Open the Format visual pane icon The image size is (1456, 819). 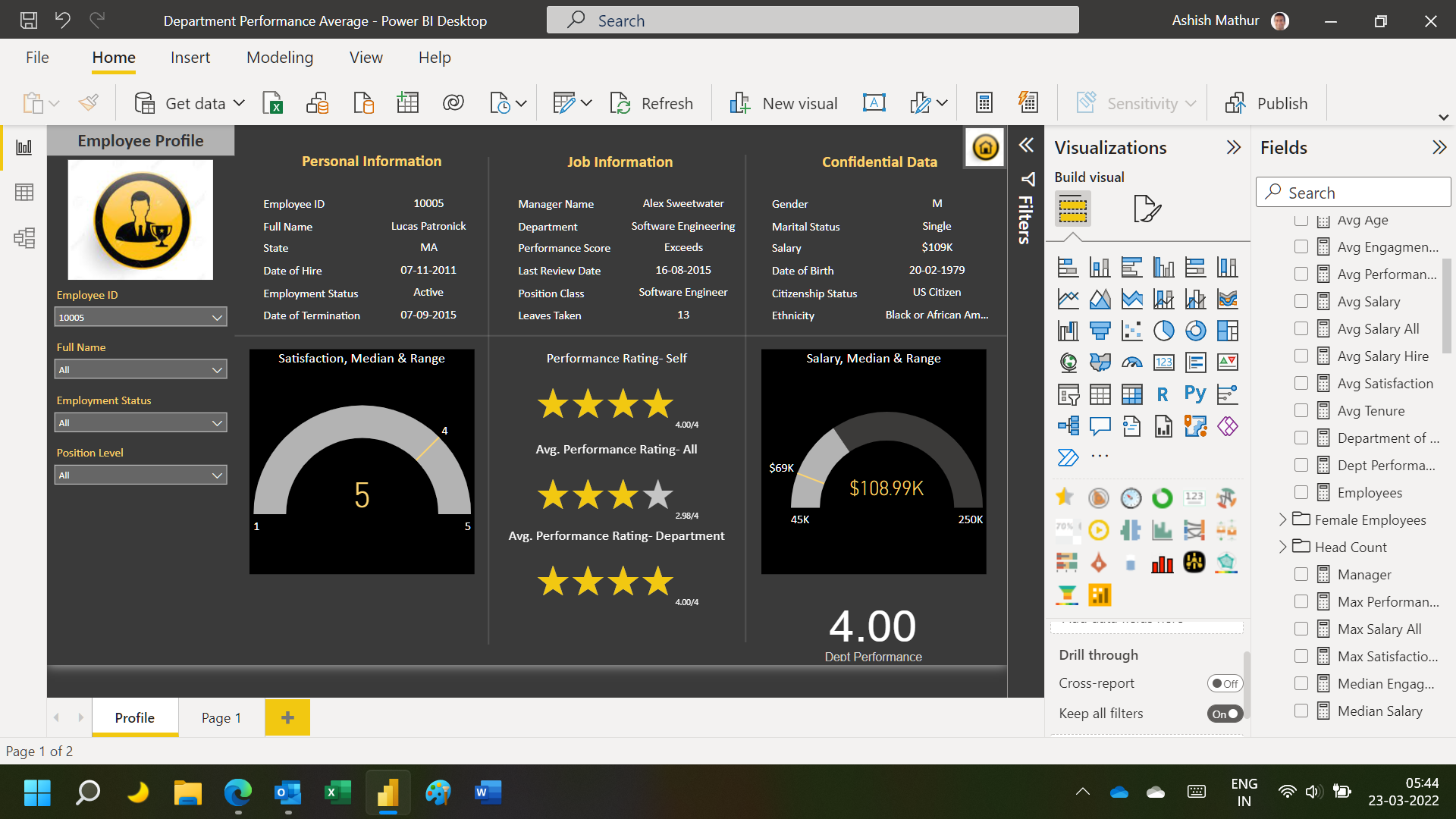point(1147,209)
